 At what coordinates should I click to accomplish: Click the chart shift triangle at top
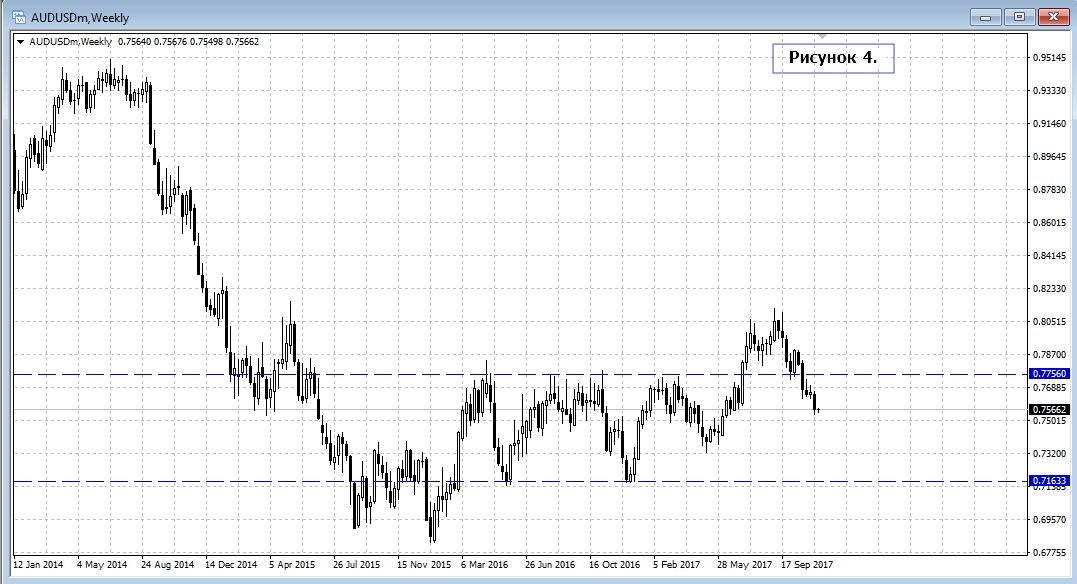(x=820, y=37)
